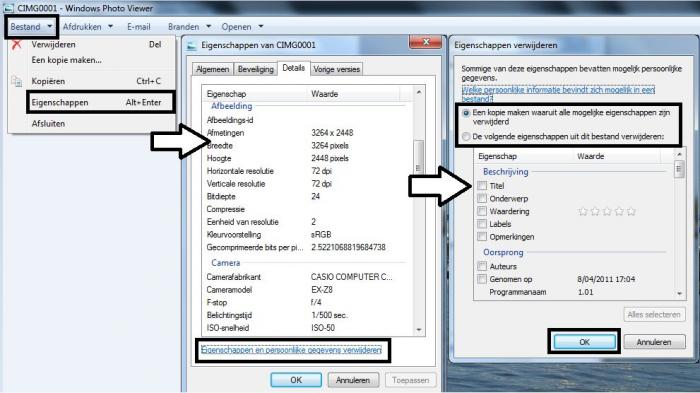Switch to the Algemeen tab

coord(212,69)
